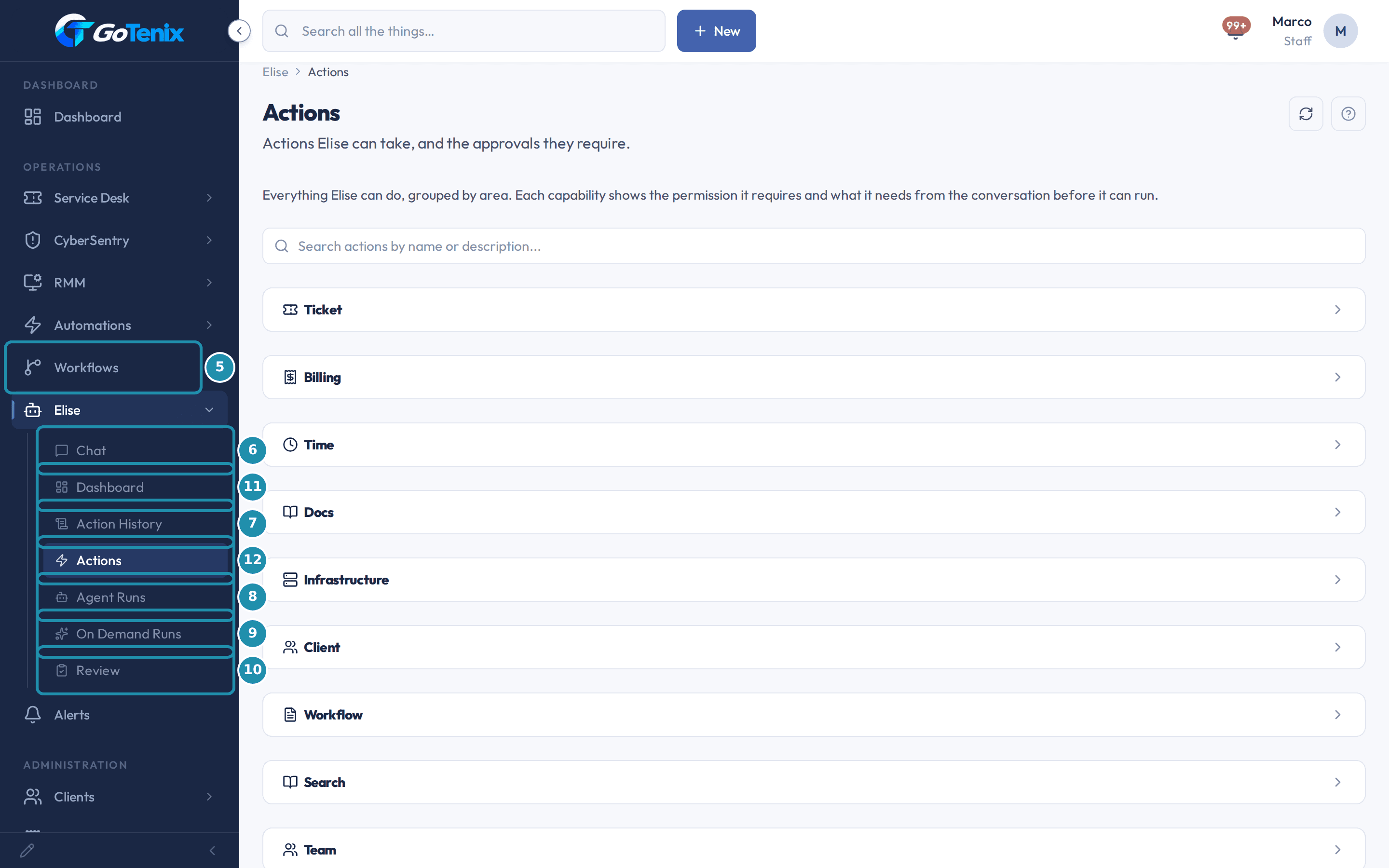Click the Alerts bell icon in sidebar

pyautogui.click(x=33, y=715)
